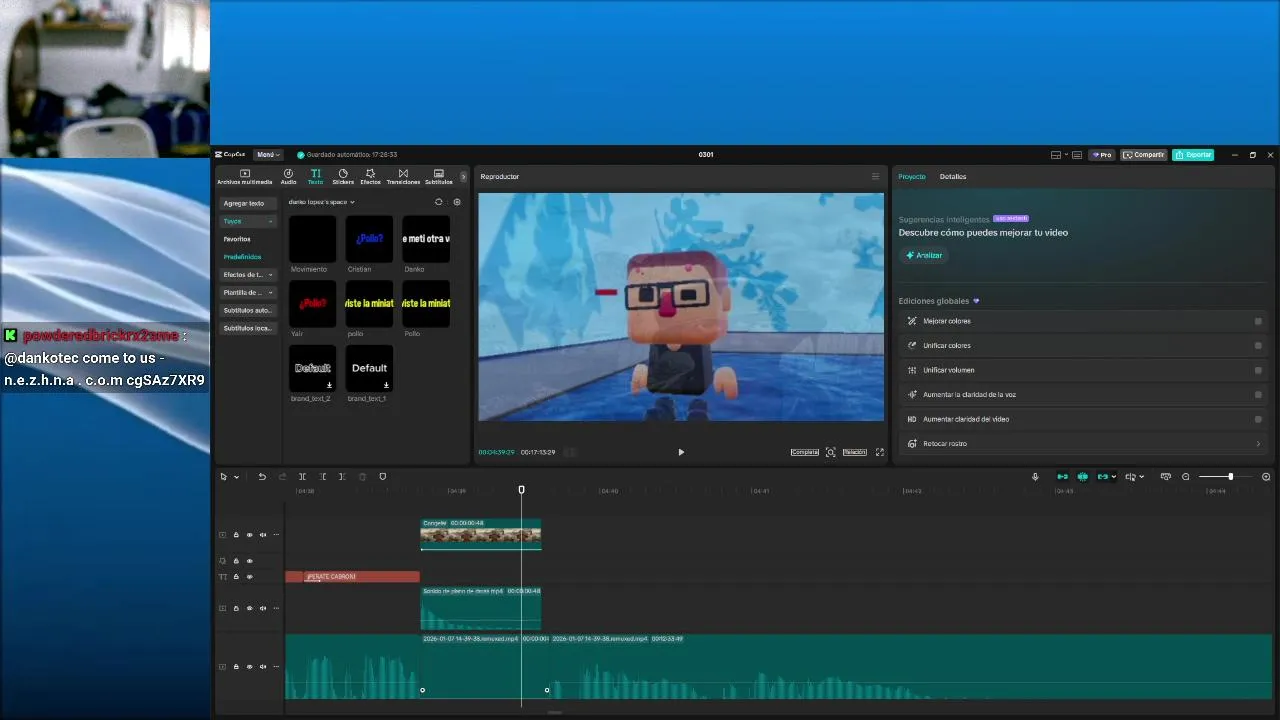Open the Audio library tab
The image size is (1280, 720).
[x=288, y=177]
